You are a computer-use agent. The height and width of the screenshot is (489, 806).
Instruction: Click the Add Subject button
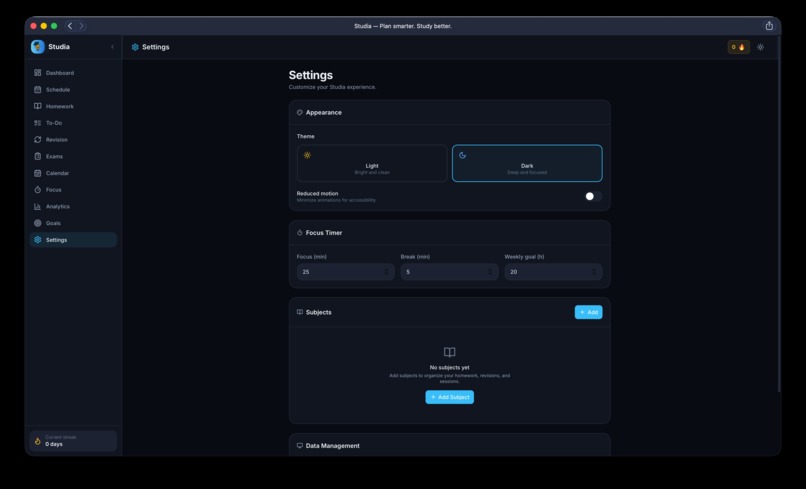tap(449, 397)
